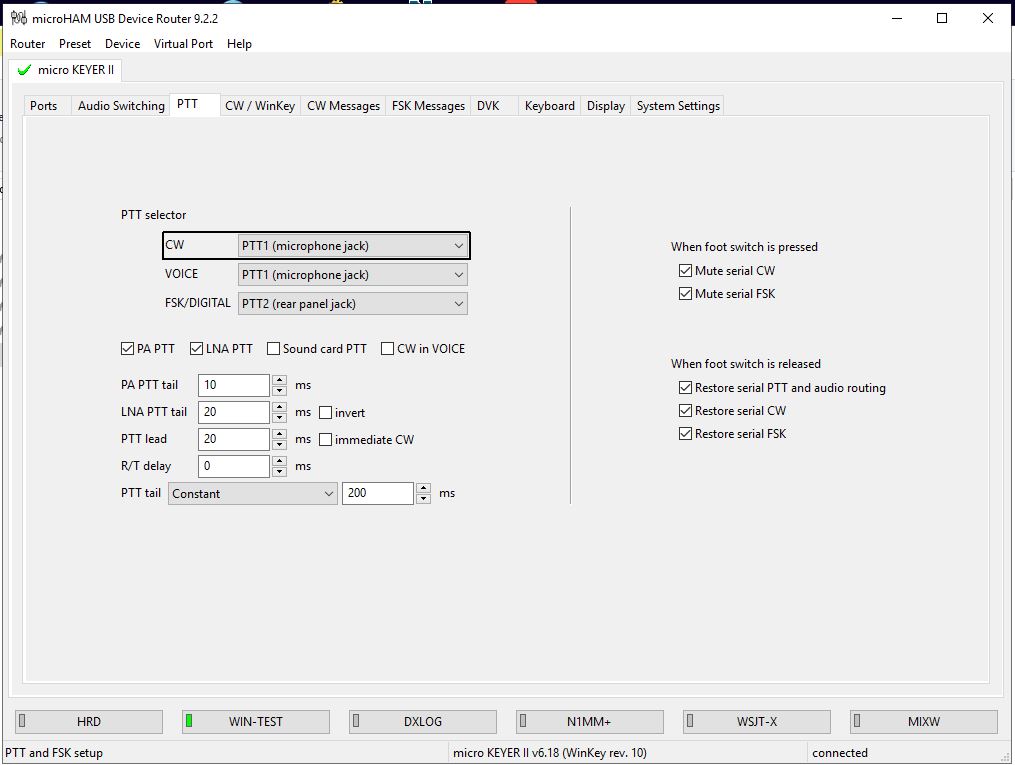Click the green checkmark on micro KEYER II tab

(x=25, y=70)
